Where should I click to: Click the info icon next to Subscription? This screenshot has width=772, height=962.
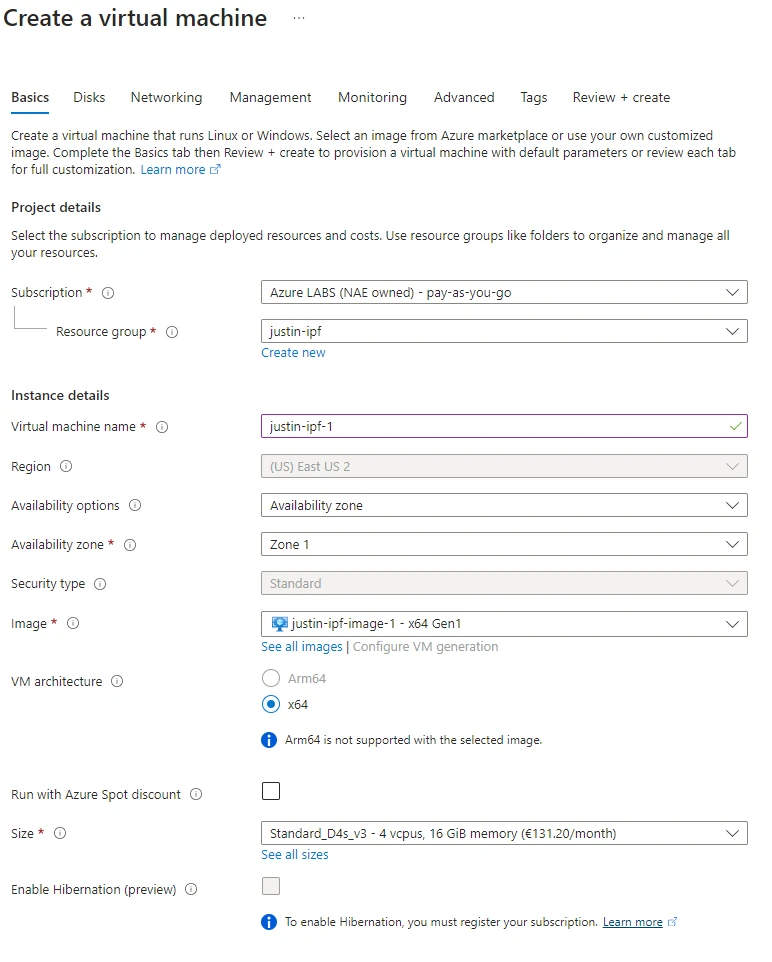(108, 293)
